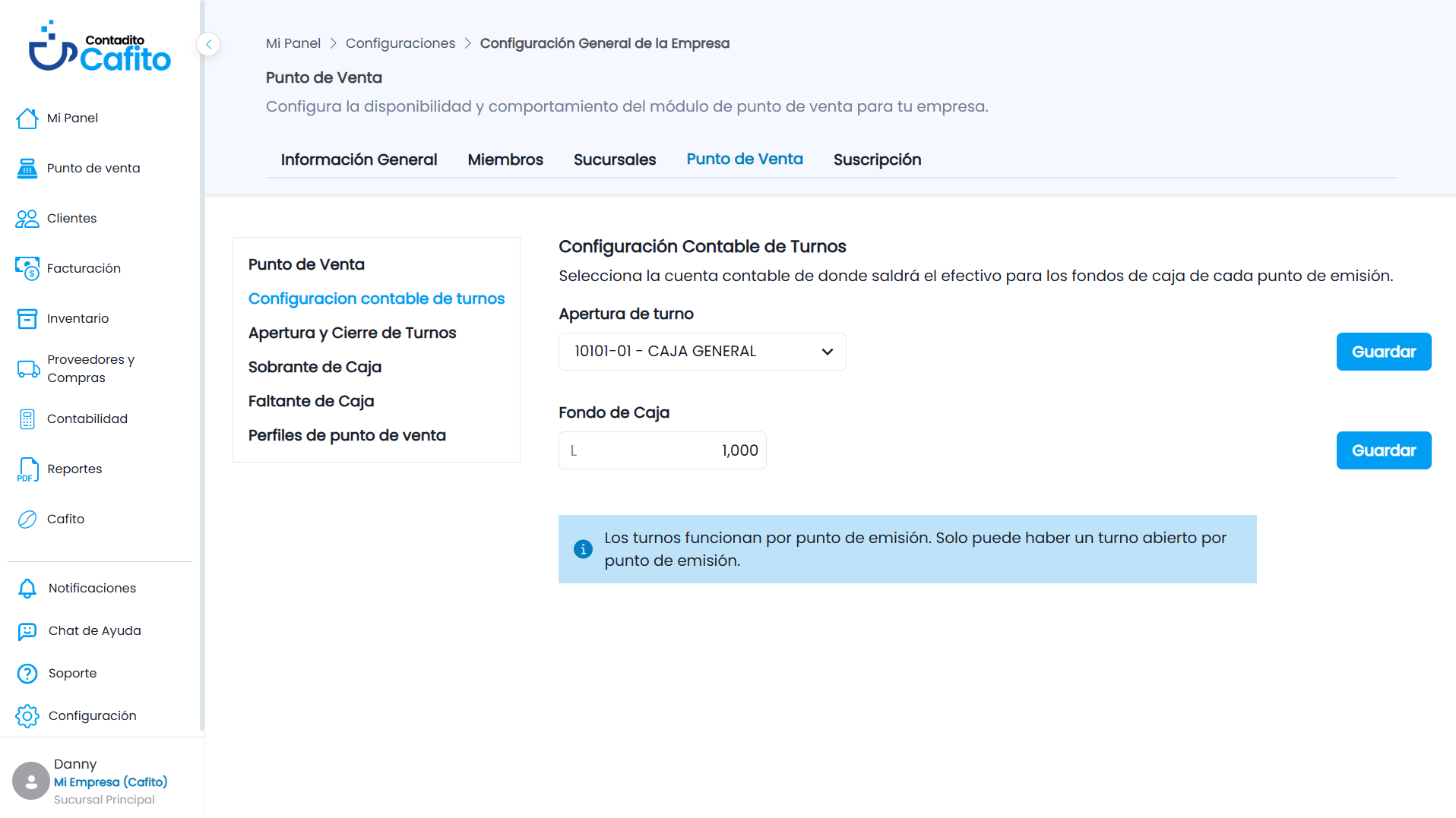Open Clientes people icon

(x=27, y=218)
